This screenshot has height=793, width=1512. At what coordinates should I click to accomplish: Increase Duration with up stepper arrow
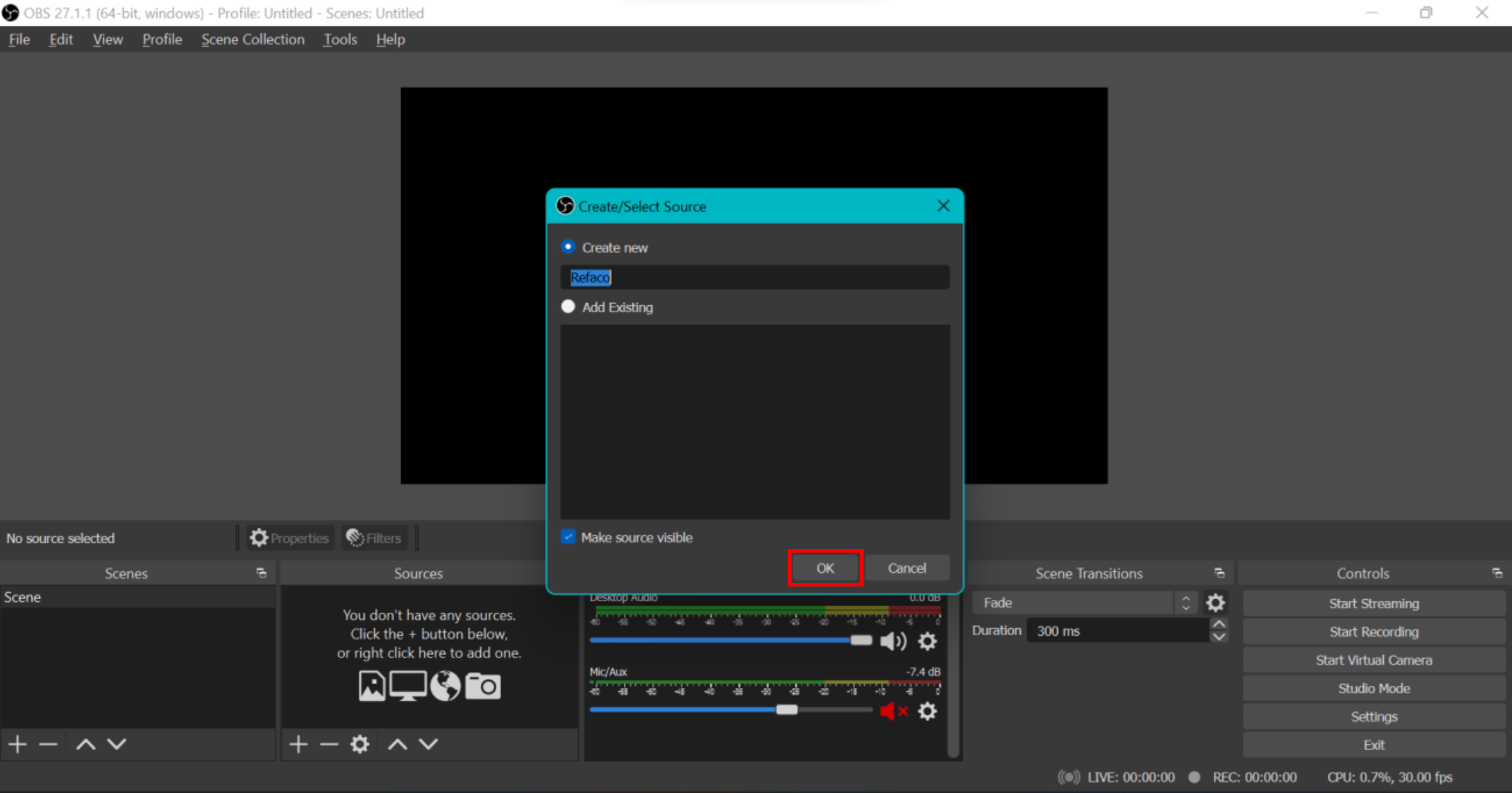point(1219,625)
